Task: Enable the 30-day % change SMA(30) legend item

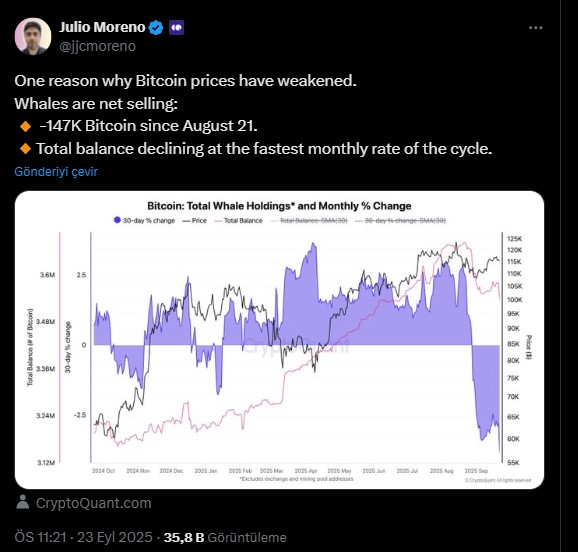Action: [x=400, y=221]
